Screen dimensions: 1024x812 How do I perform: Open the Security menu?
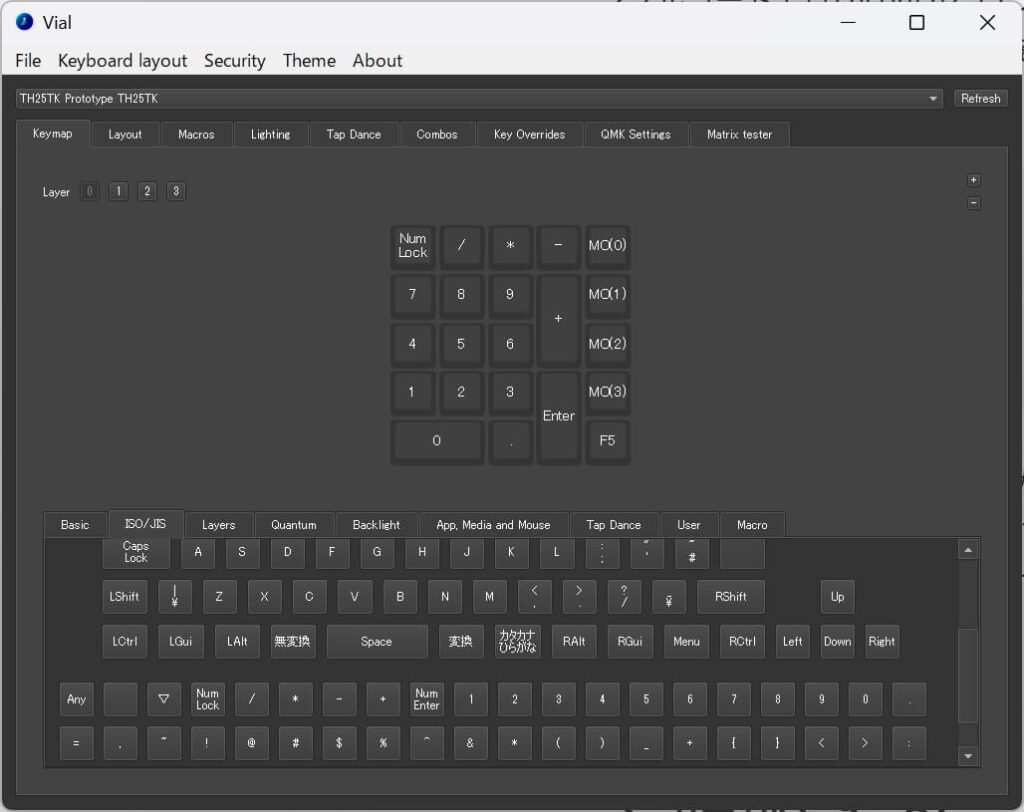tap(234, 61)
